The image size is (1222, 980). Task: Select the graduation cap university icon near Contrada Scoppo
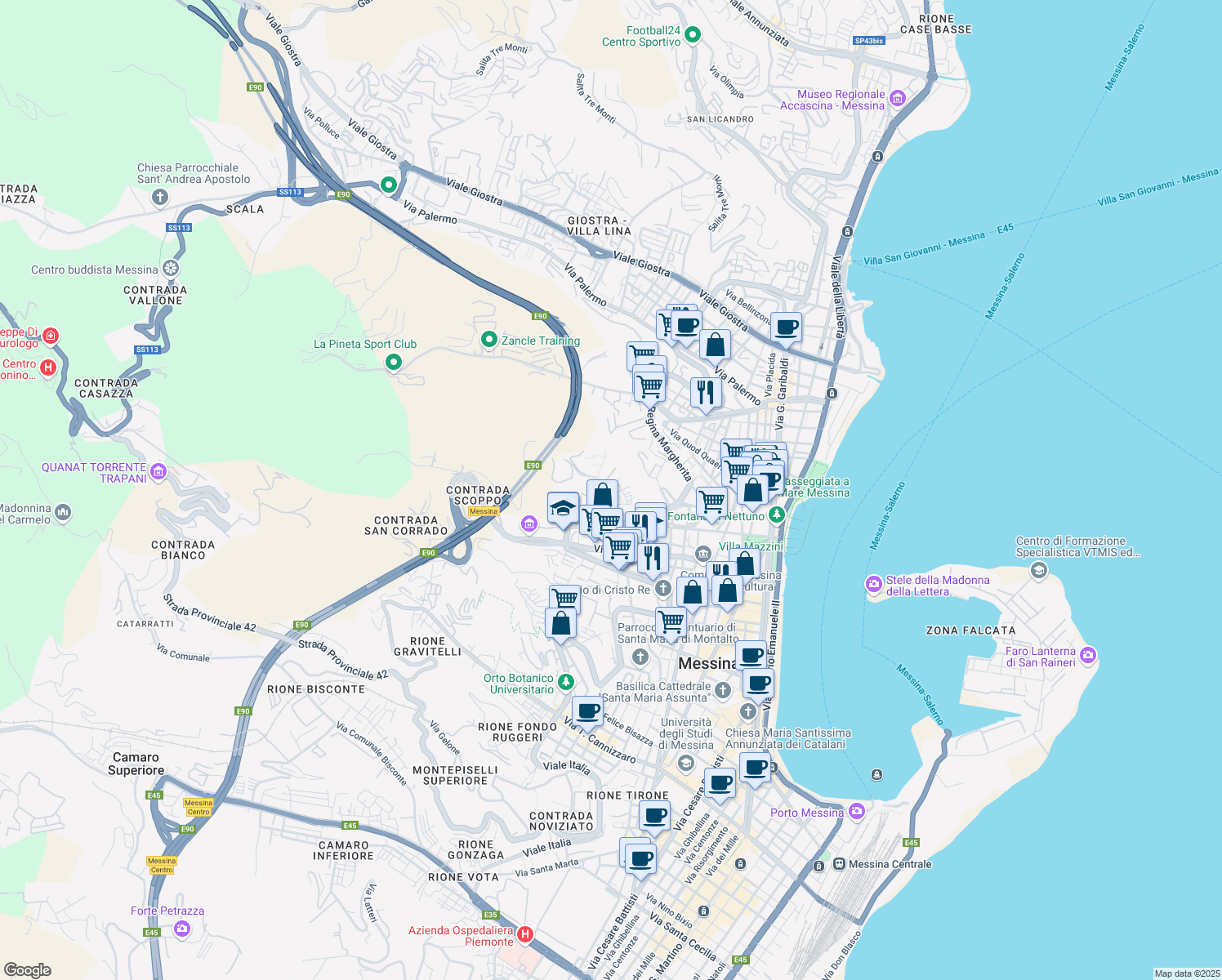[563, 506]
